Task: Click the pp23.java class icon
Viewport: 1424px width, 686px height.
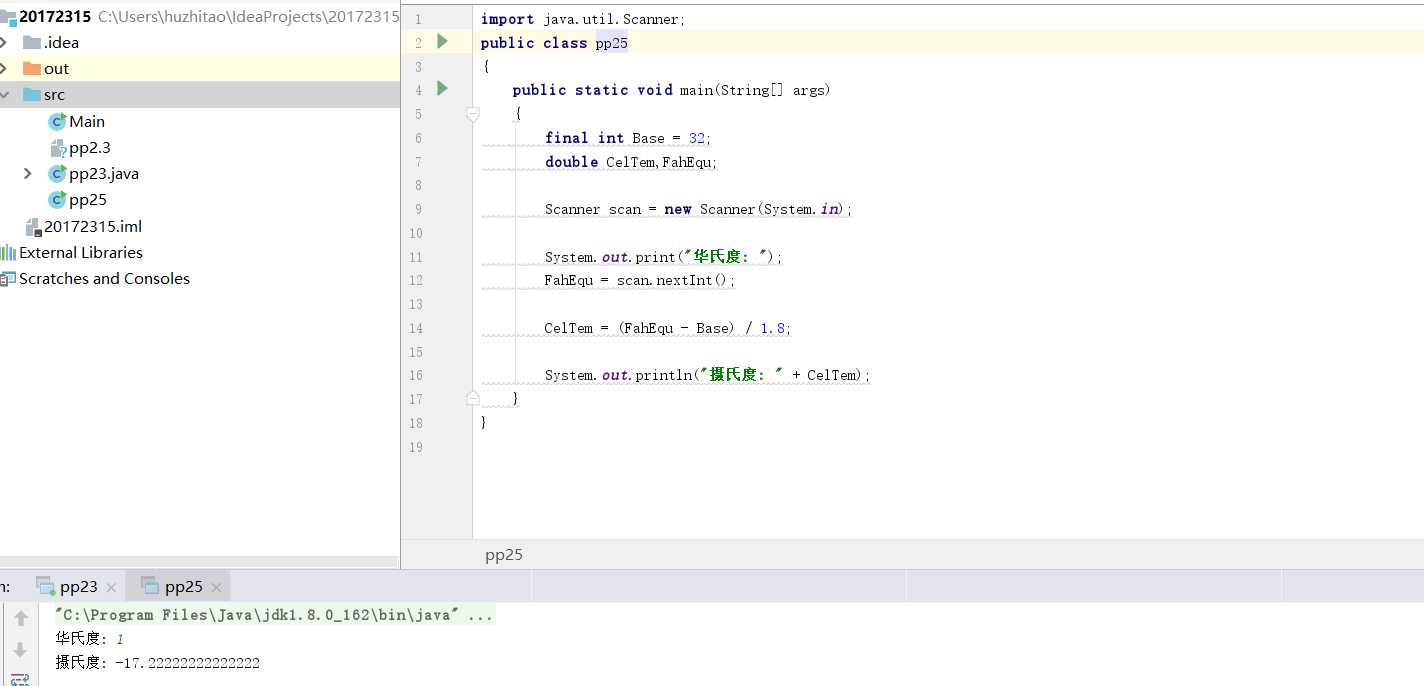Action: 57,173
